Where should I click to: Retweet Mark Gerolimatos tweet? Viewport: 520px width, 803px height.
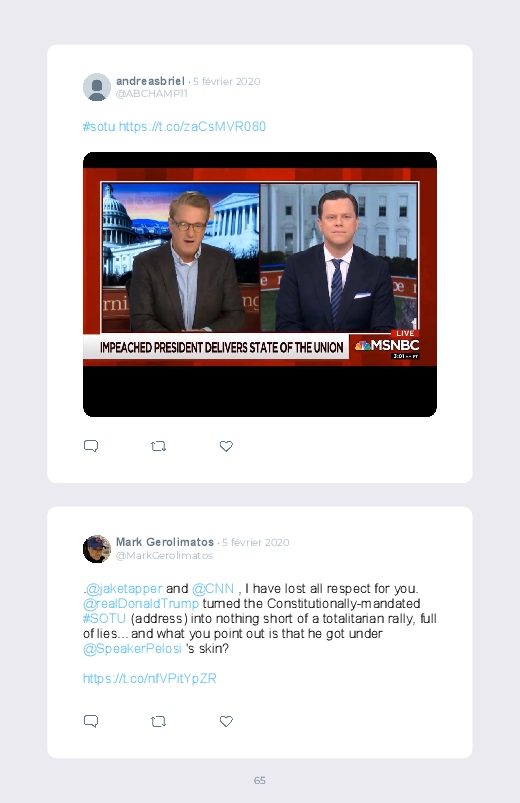tap(158, 721)
